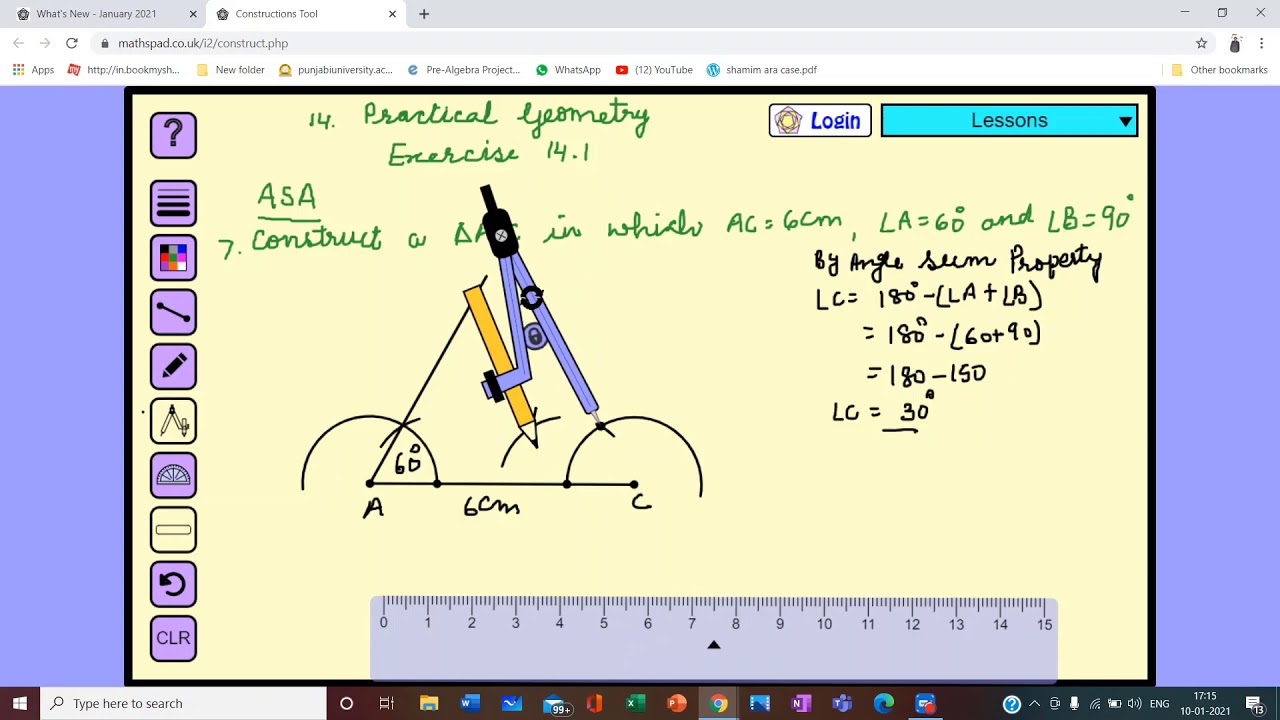Image resolution: width=1280 pixels, height=720 pixels.
Task: Close the What's New tab
Action: pos(193,14)
